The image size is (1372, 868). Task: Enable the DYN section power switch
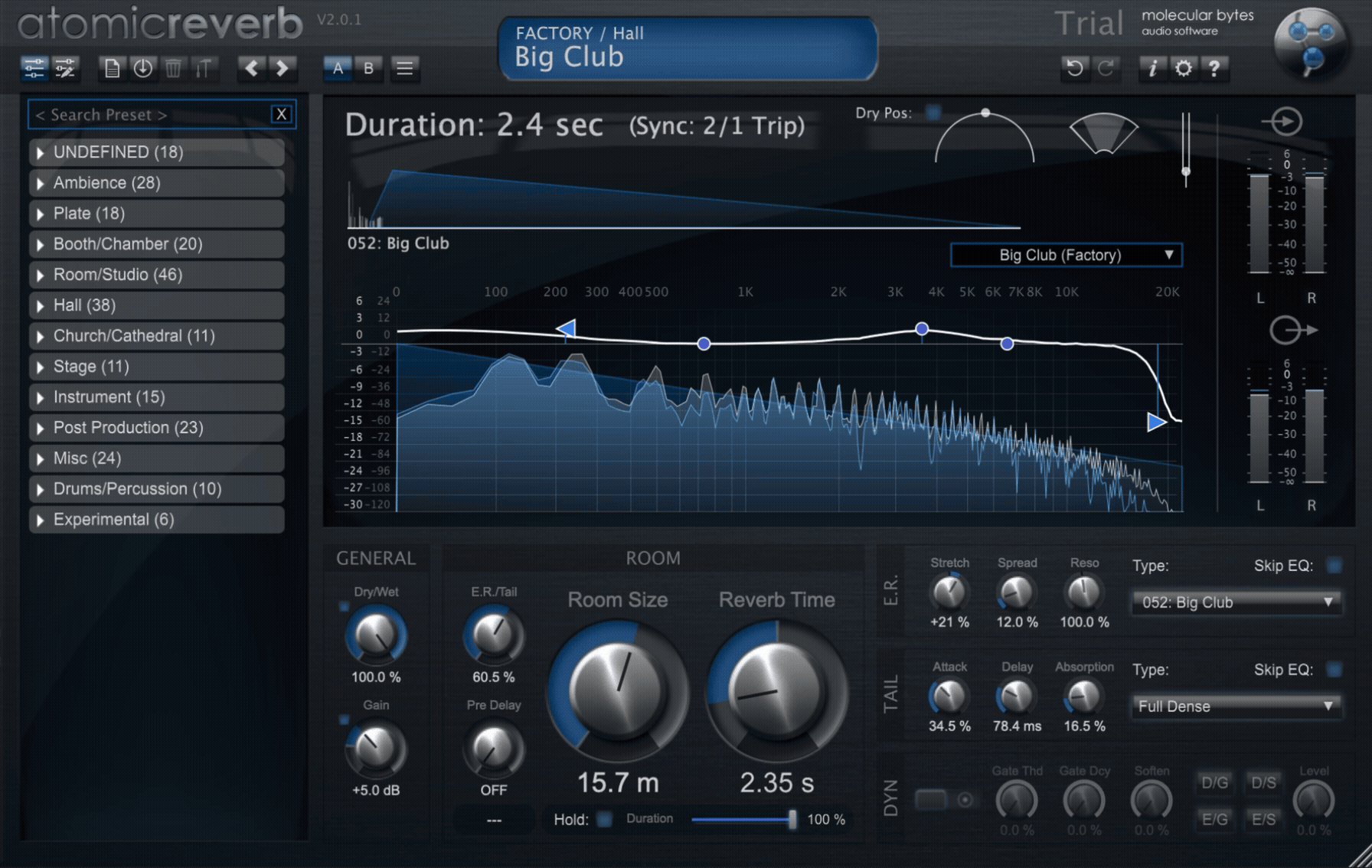point(932,800)
